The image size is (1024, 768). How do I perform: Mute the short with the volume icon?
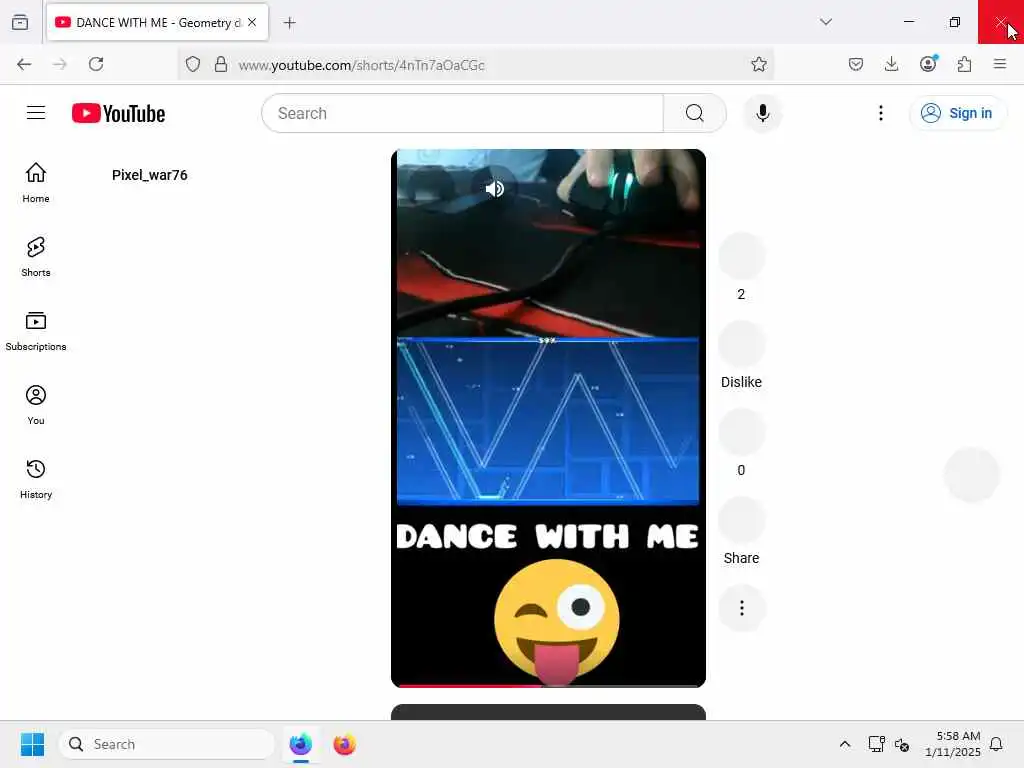pyautogui.click(x=494, y=189)
